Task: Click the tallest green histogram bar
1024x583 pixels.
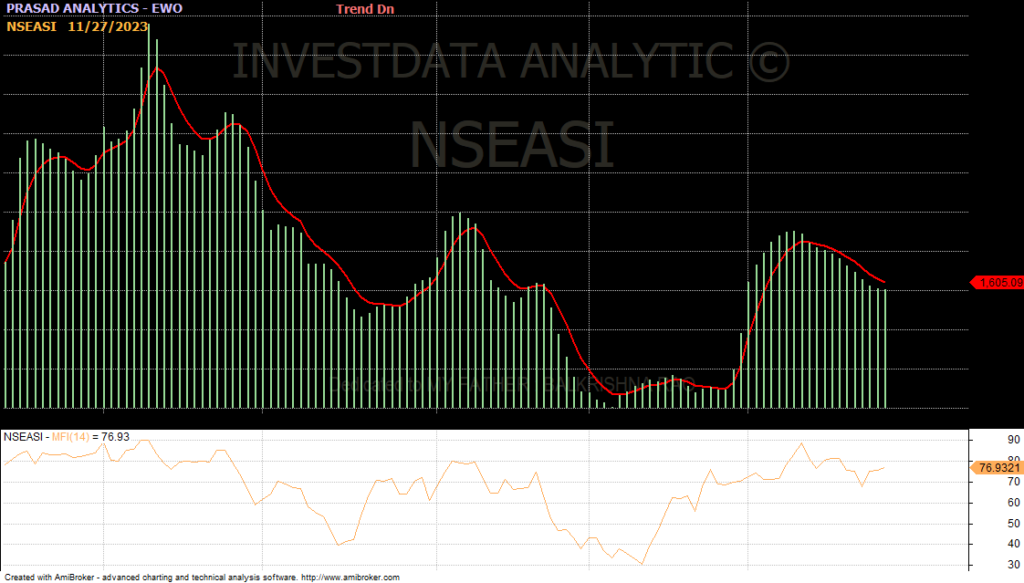Action: [150, 220]
